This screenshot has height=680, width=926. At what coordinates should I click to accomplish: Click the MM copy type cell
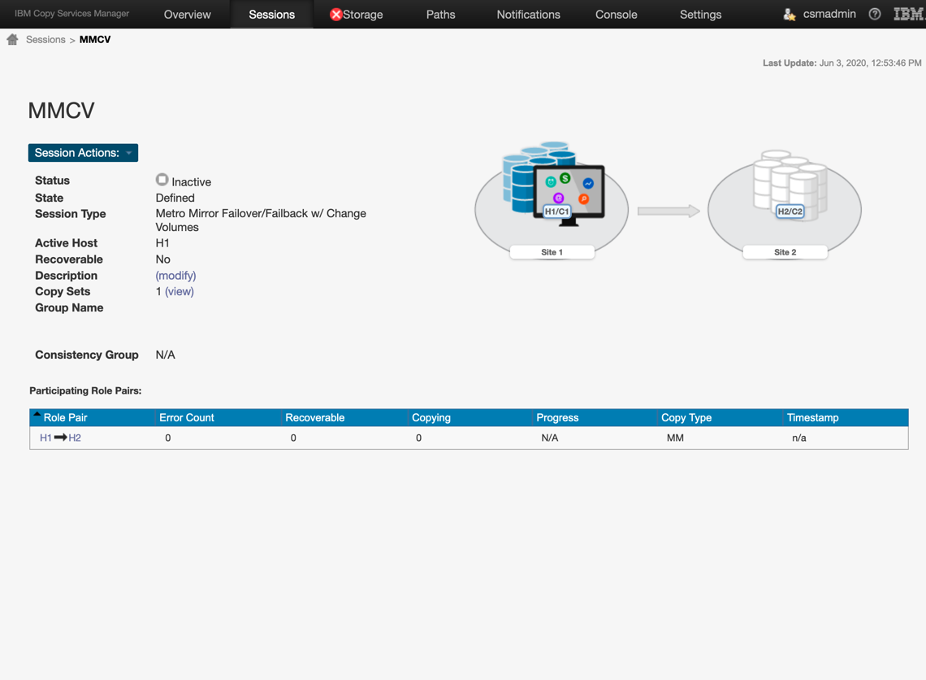pyautogui.click(x=675, y=438)
